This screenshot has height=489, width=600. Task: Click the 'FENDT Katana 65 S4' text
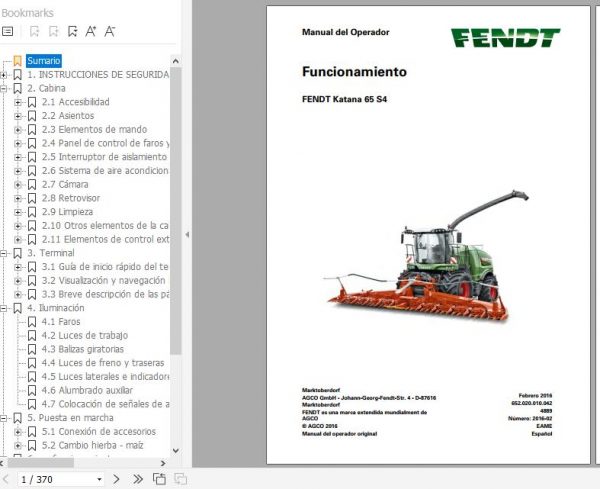[x=344, y=99]
